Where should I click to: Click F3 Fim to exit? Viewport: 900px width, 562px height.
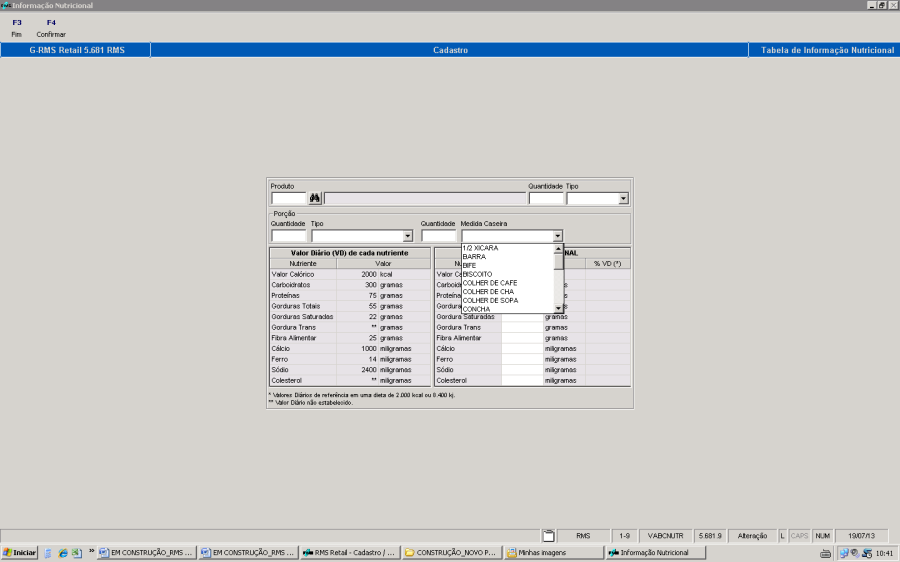click(17, 28)
